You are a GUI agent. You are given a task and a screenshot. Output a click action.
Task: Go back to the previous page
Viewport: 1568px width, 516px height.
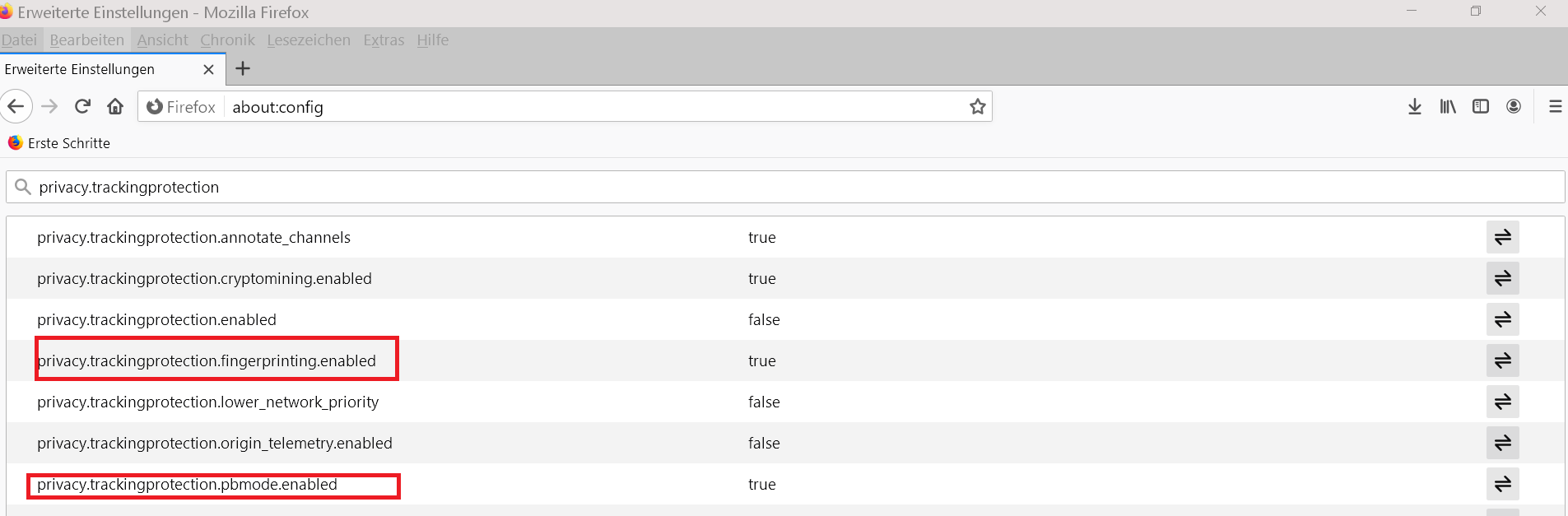tap(16, 107)
